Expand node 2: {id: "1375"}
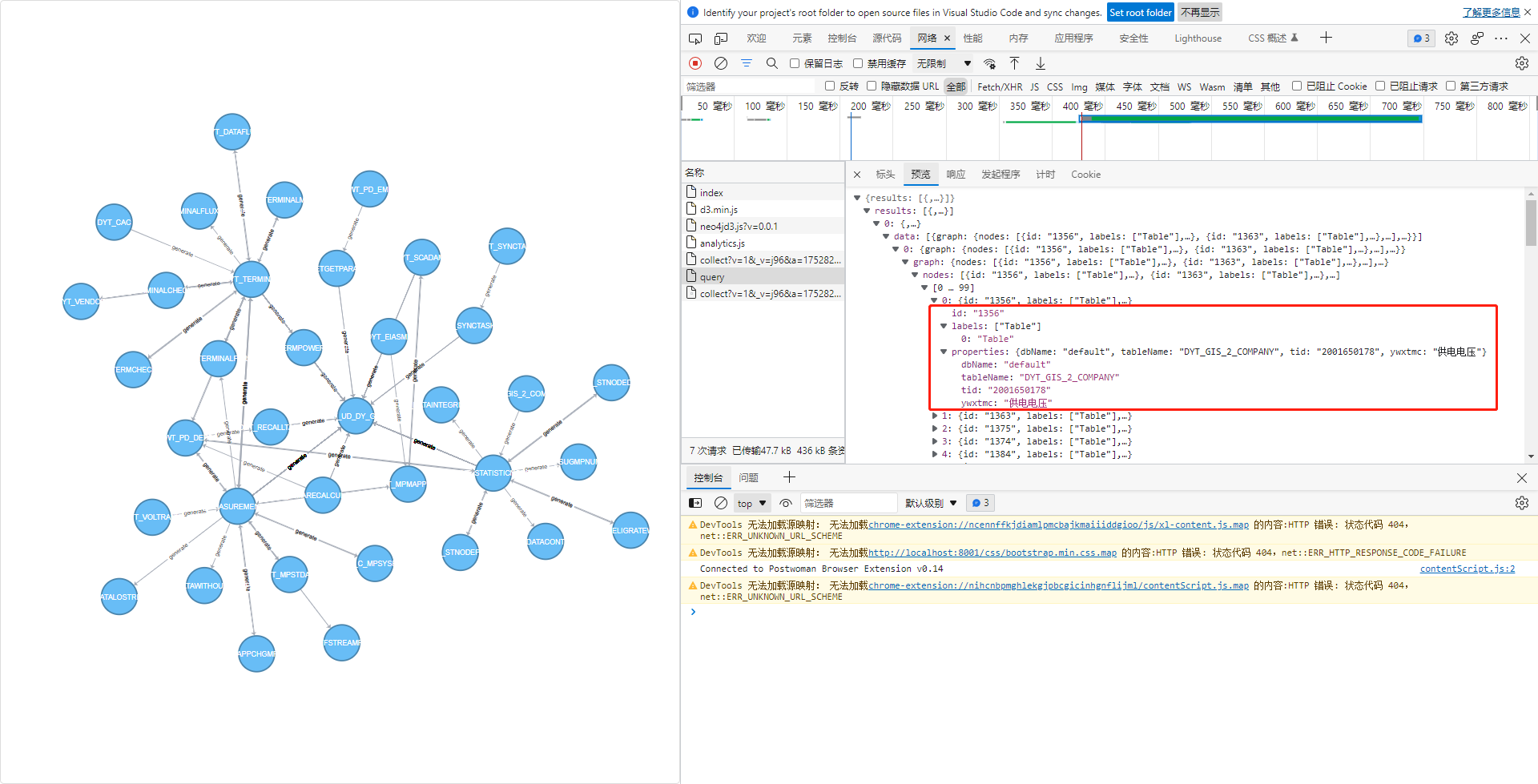Image resolution: width=1538 pixels, height=784 pixels. click(934, 428)
